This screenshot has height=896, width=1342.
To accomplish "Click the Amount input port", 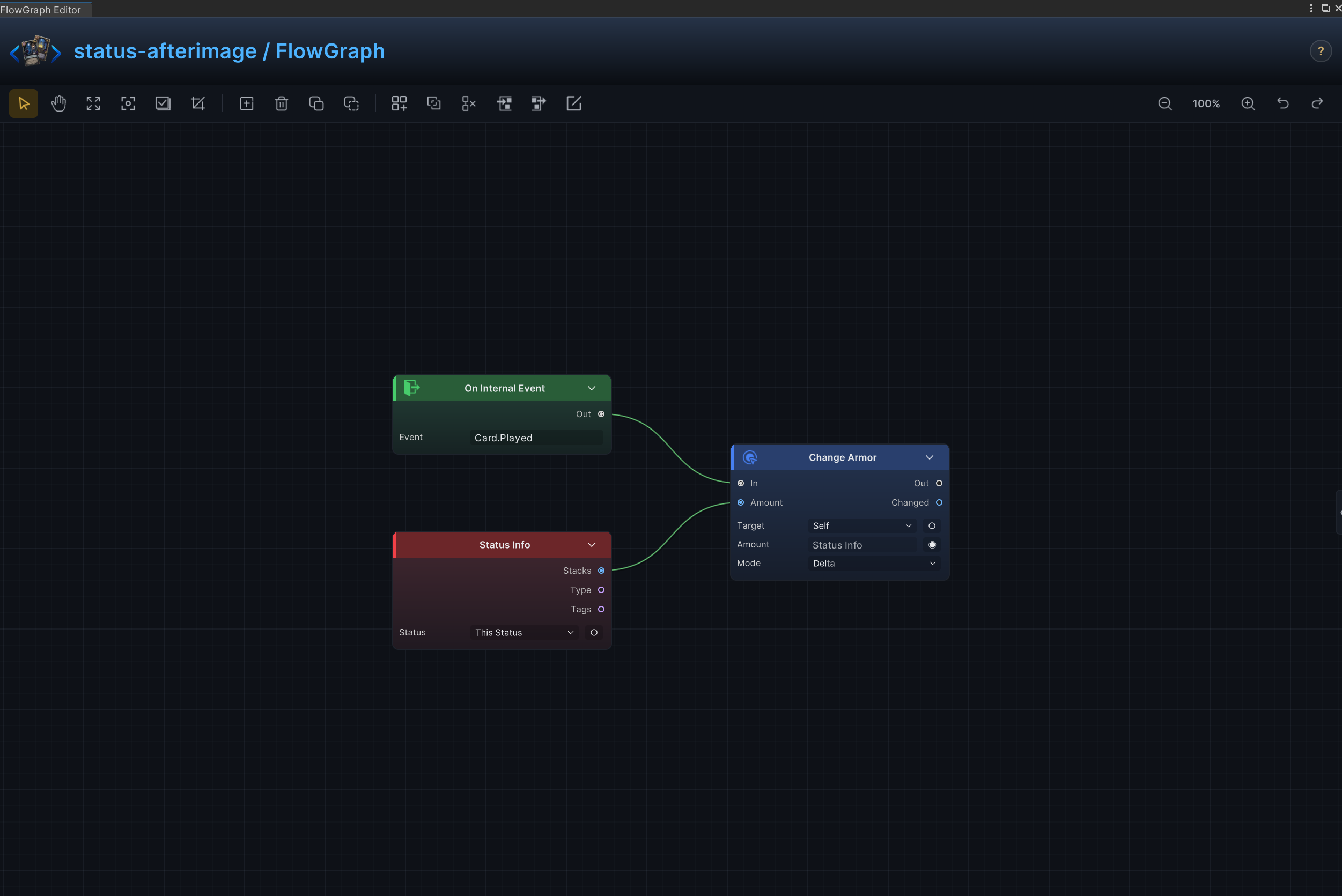I will coord(741,503).
